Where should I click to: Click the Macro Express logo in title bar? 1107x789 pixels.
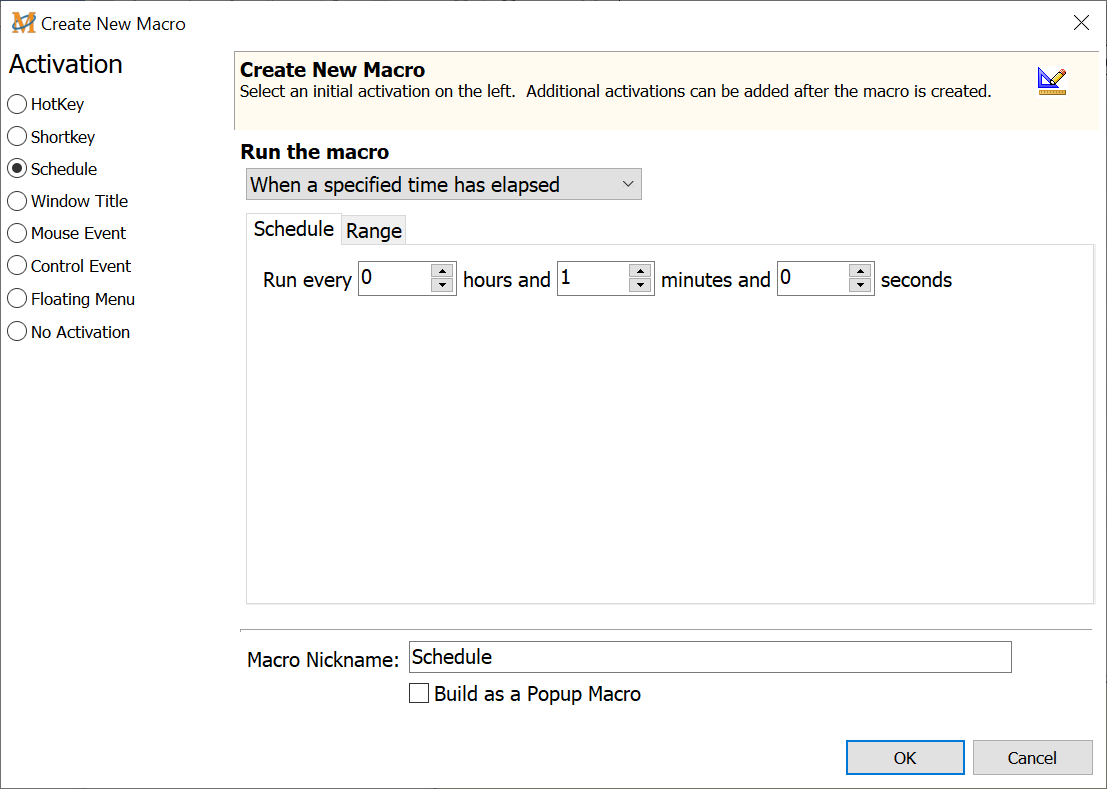pyautogui.click(x=23, y=23)
